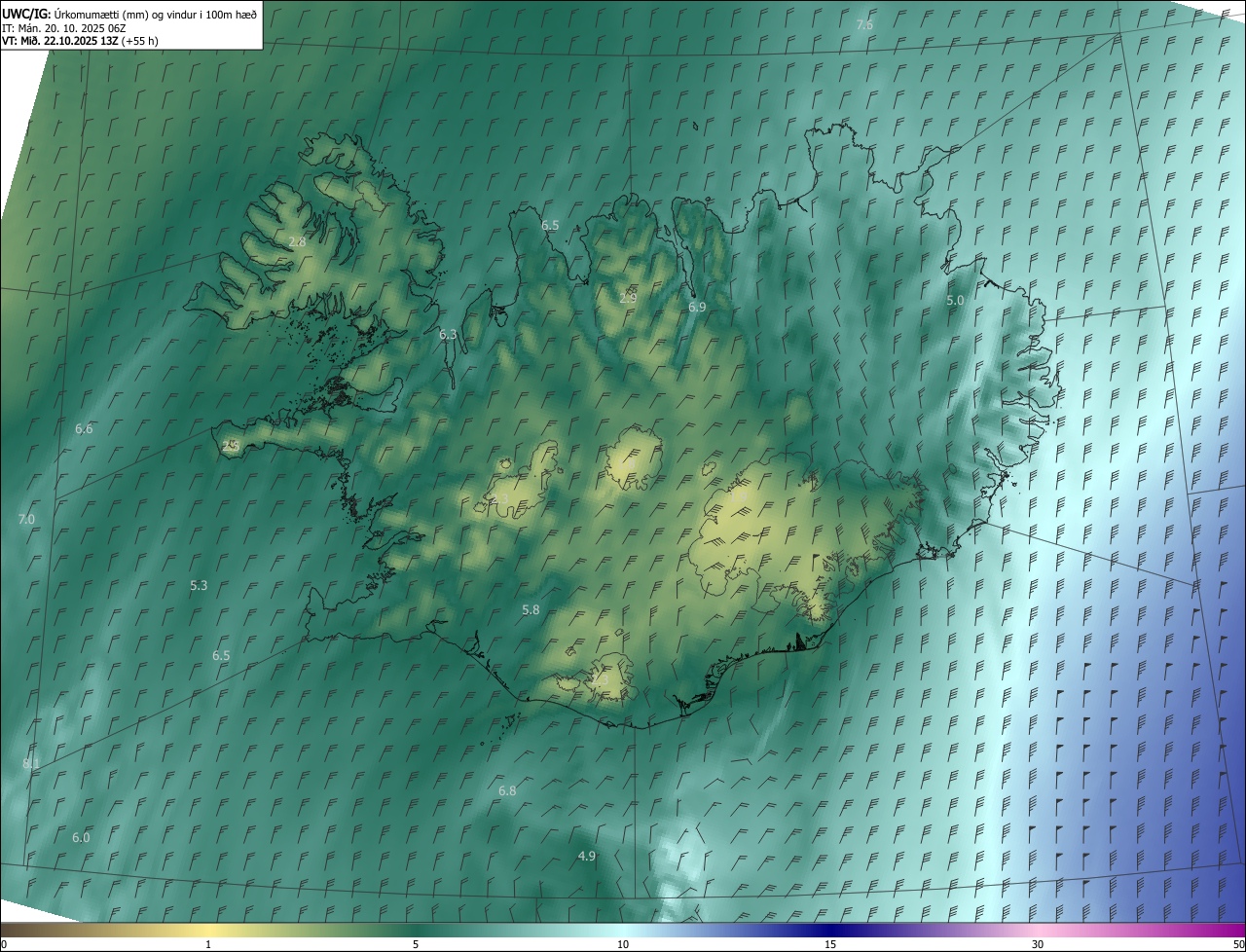This screenshot has height=952, width=1246.
Task: Click the 5.0 value over northeast Iceland
Action: click(955, 301)
